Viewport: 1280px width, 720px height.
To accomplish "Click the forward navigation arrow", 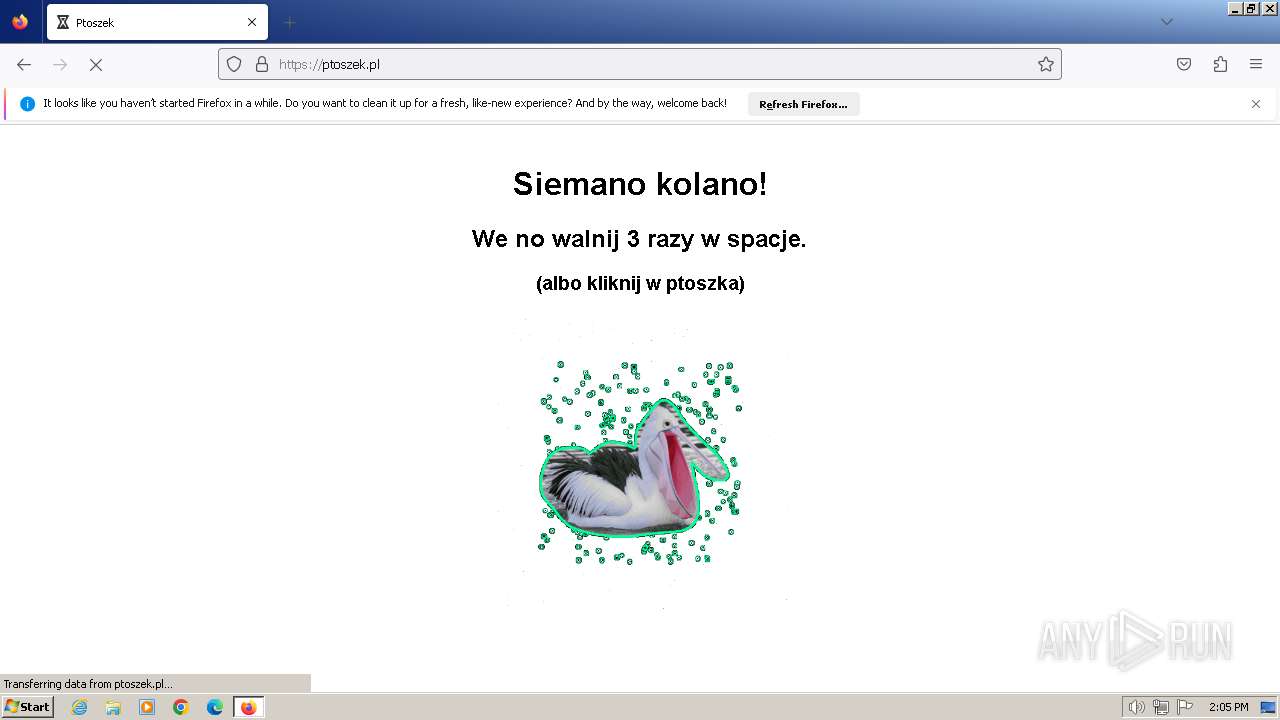I will click(x=60, y=64).
